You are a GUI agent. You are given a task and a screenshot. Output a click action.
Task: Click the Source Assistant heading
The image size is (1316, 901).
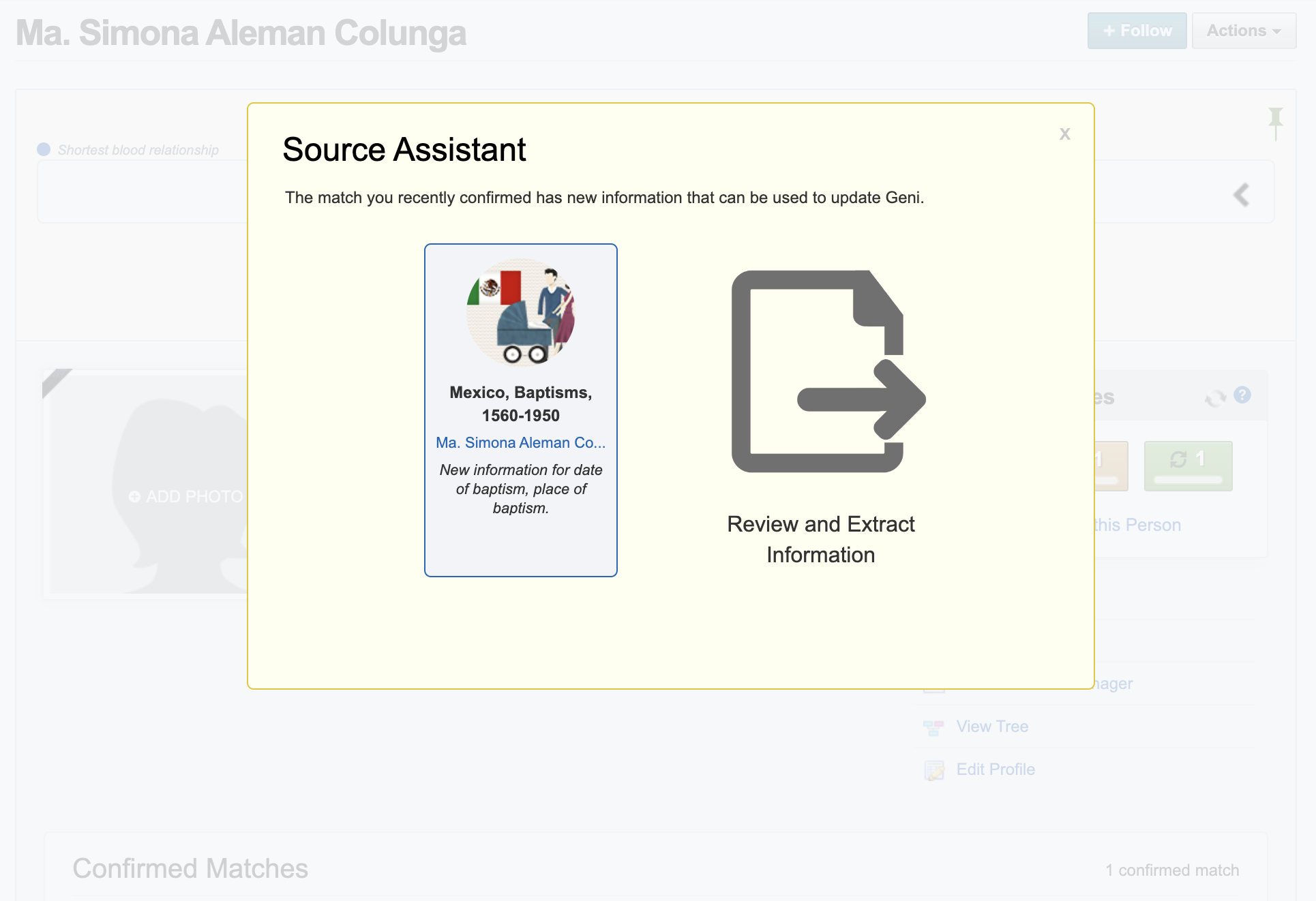(x=404, y=149)
